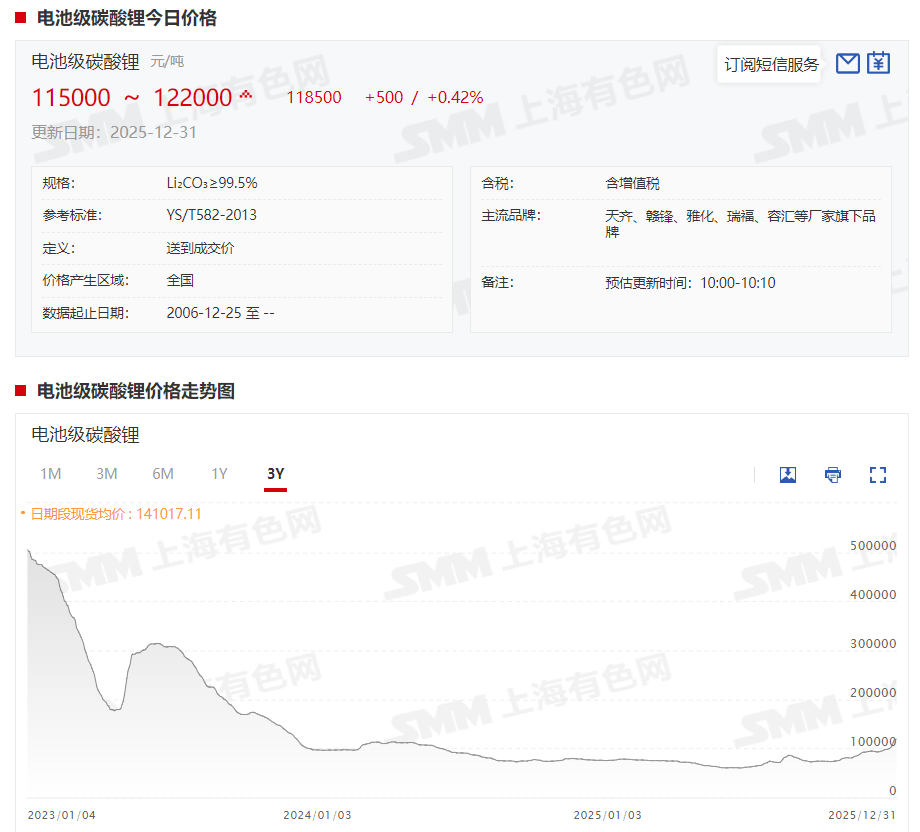Screen dimensions: 920x832
Task: Click red square beside 价格走势图 heading
Action: point(20,391)
